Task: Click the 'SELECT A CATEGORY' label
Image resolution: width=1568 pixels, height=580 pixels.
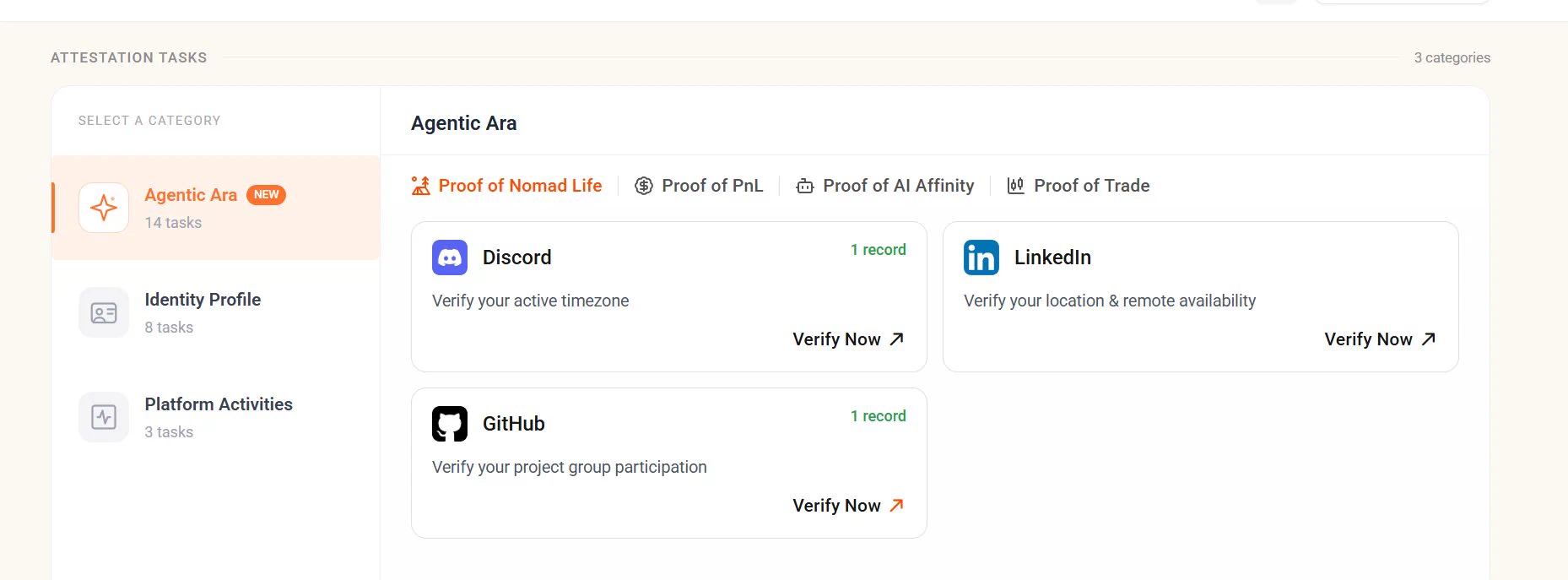Action: click(149, 121)
